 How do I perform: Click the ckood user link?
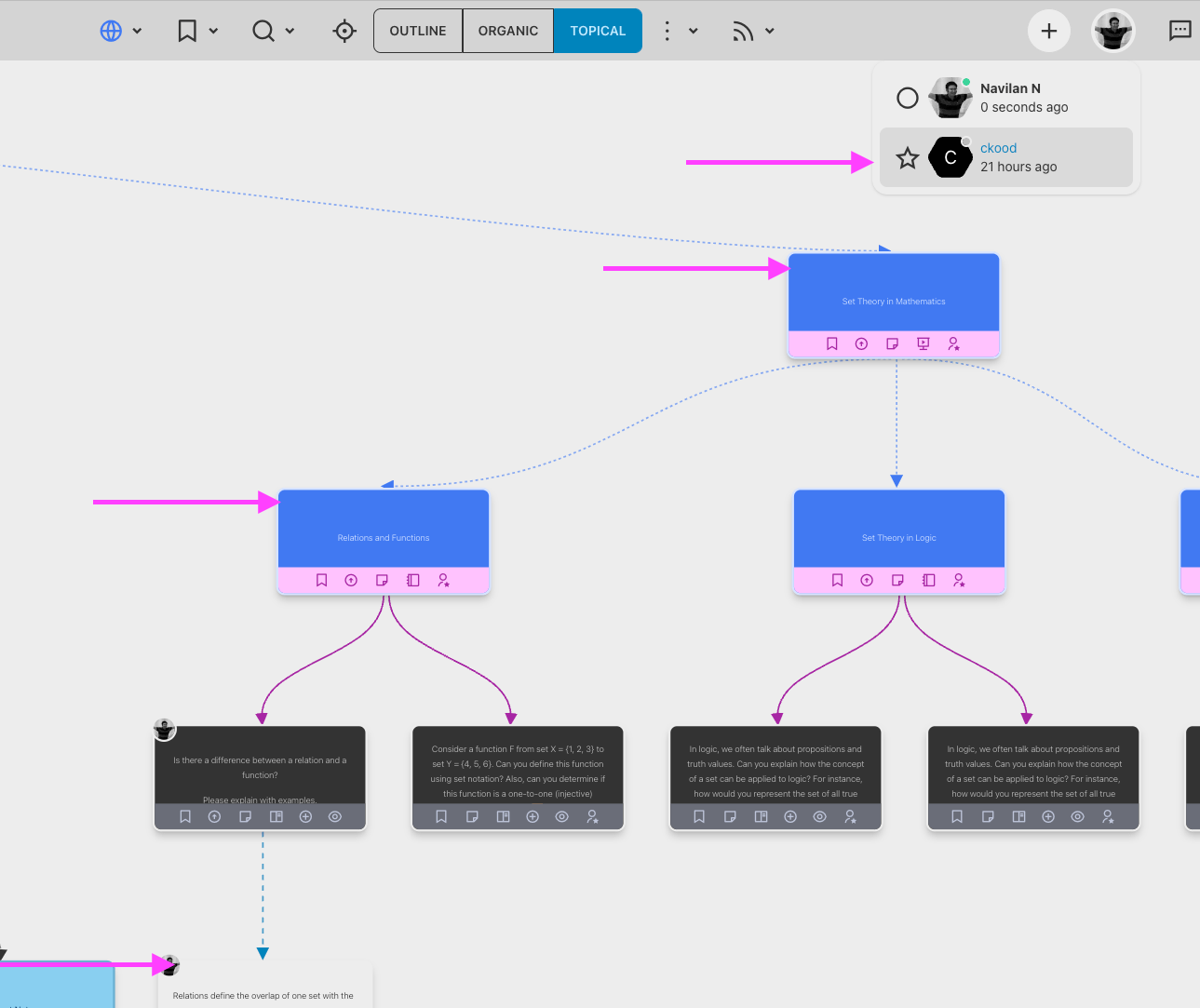pos(998,148)
